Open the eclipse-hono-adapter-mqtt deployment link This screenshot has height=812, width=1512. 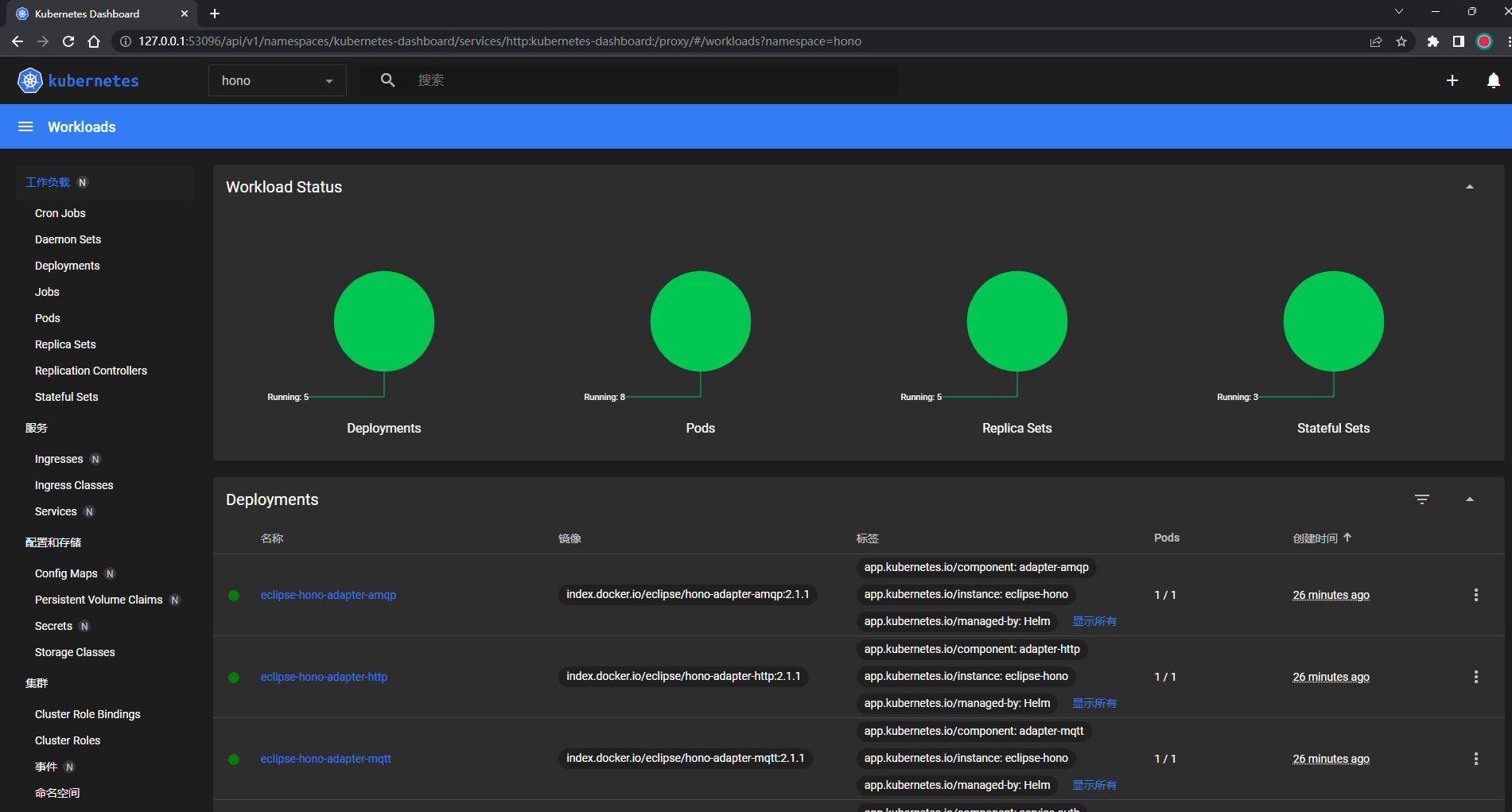(x=325, y=759)
